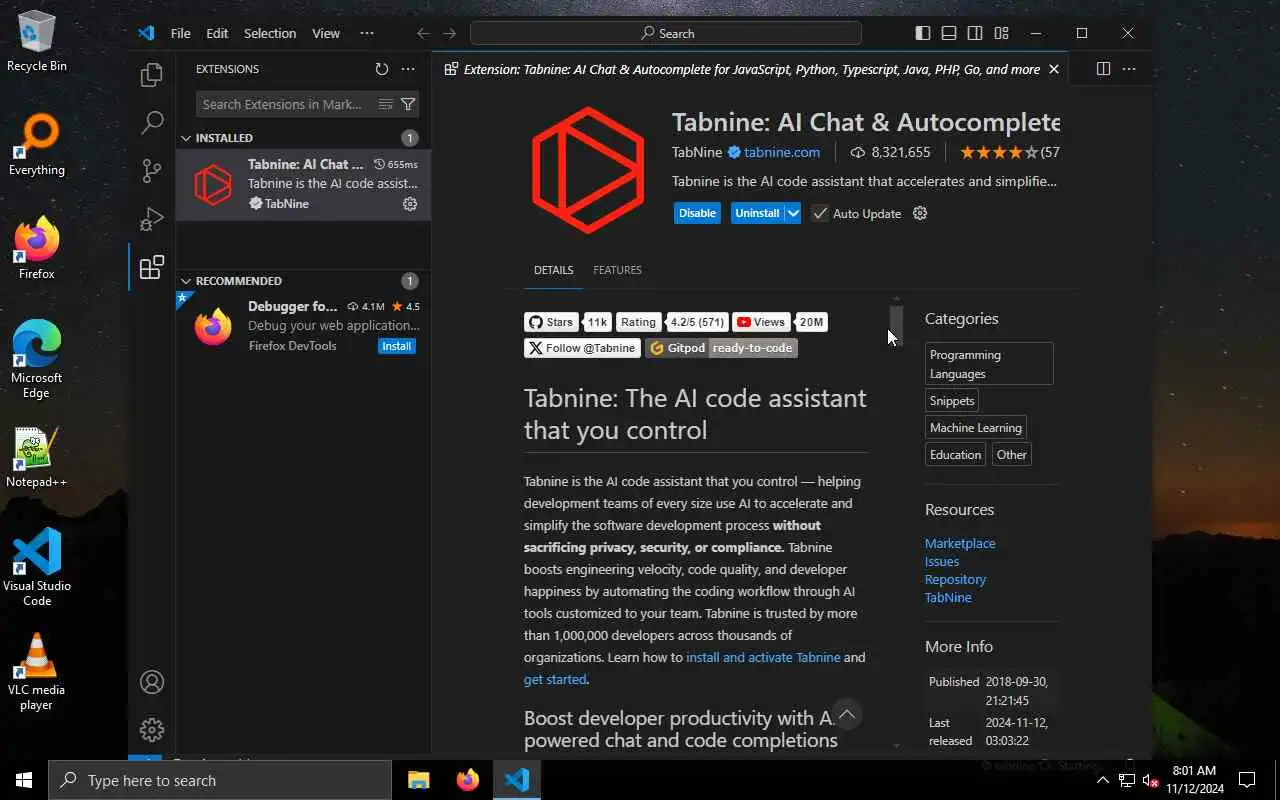Refresh the extensions list

381,69
